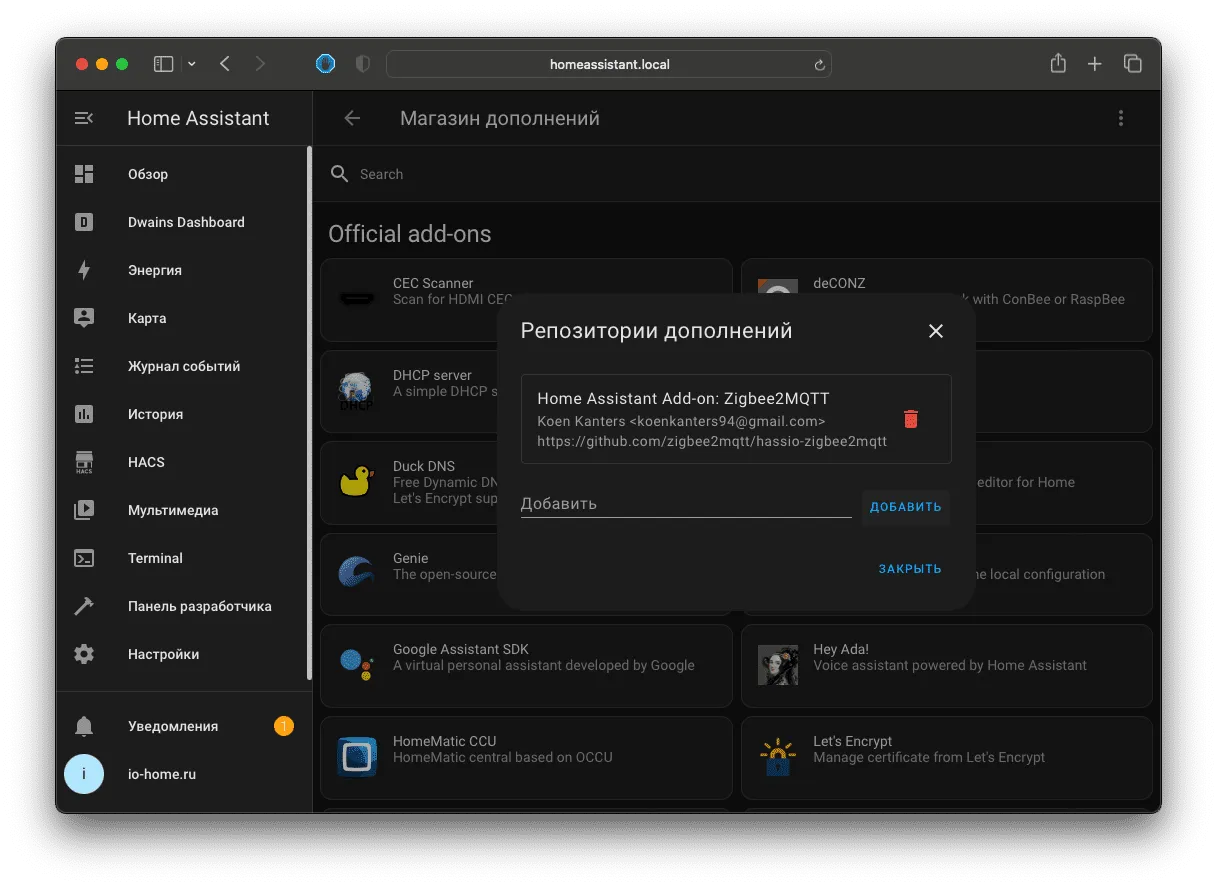Click the Search add-ons field

(x=736, y=174)
